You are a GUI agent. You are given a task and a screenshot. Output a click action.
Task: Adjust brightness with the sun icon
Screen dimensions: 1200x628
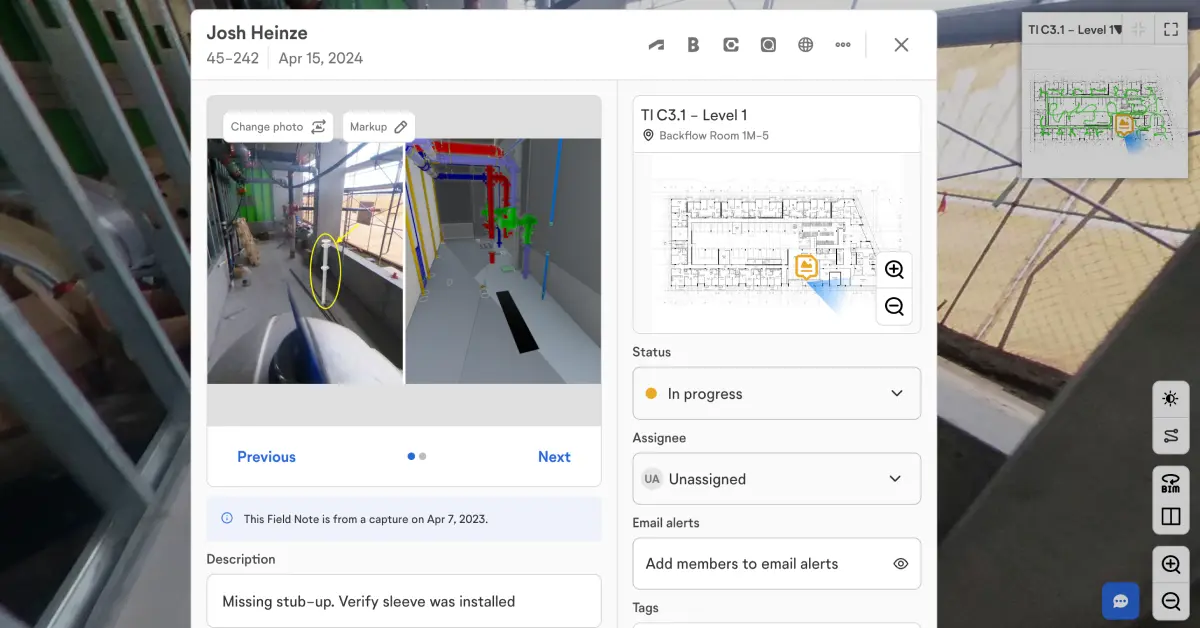[1170, 397]
